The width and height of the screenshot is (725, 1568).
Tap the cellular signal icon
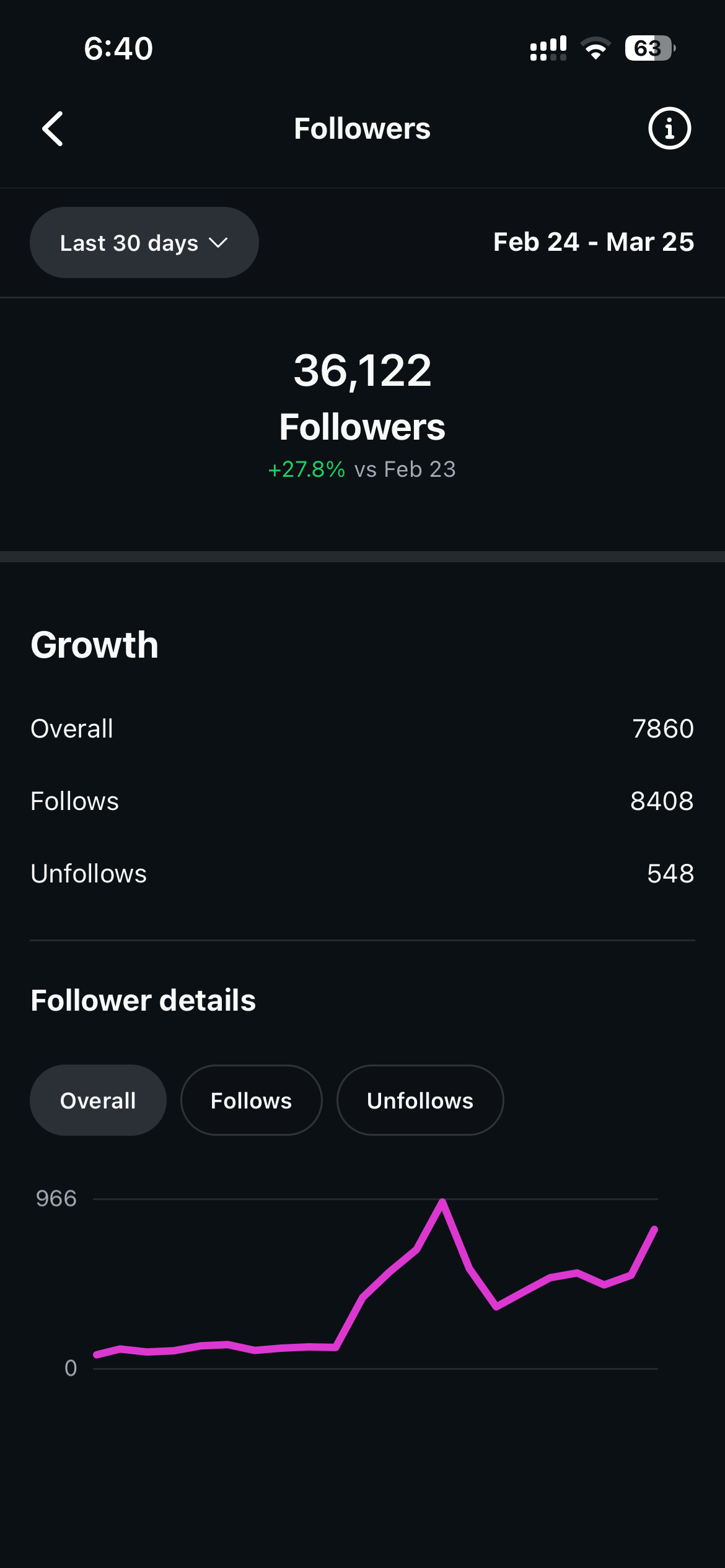tap(548, 48)
